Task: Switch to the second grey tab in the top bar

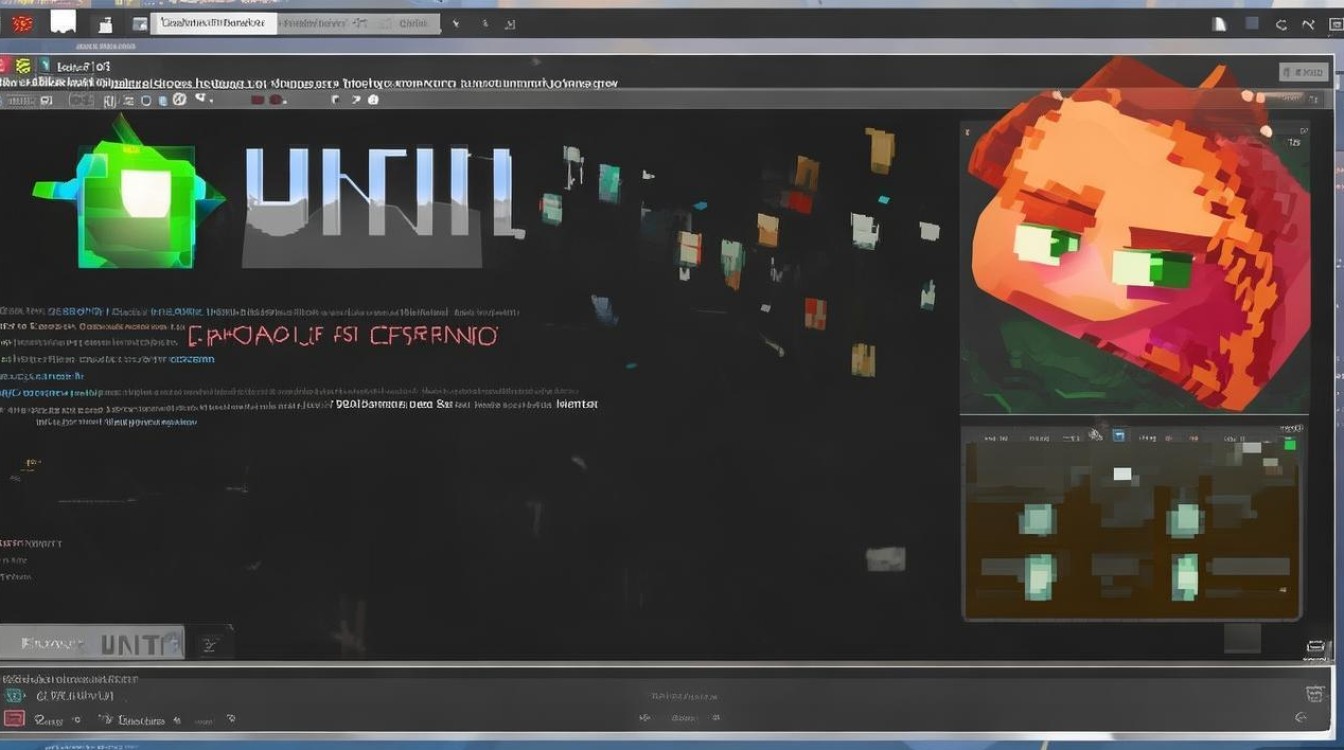Action: (411, 23)
